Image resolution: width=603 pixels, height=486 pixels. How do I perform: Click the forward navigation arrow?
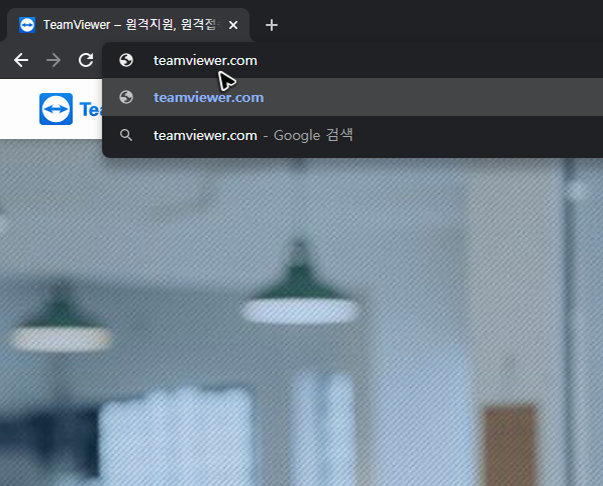53,60
